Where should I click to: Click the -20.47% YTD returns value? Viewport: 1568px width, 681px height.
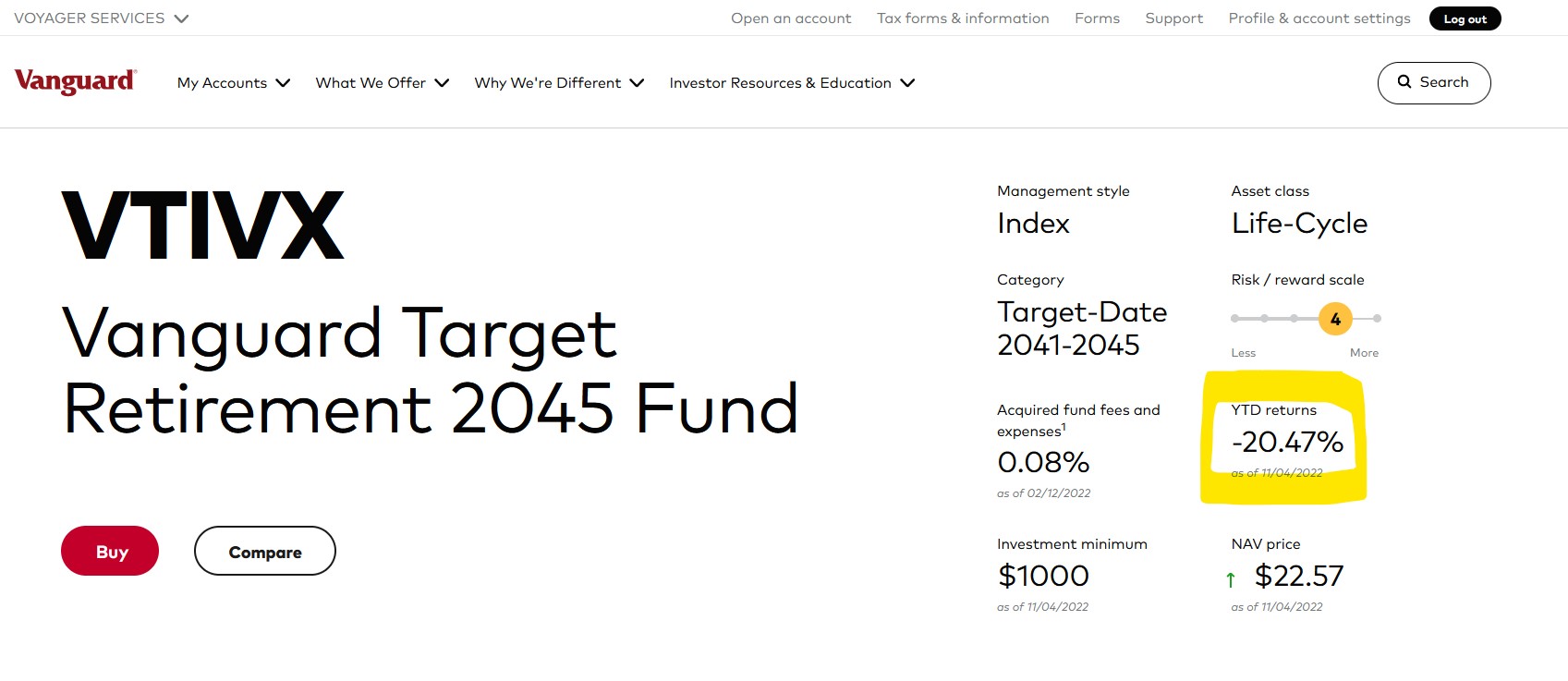(x=1287, y=442)
